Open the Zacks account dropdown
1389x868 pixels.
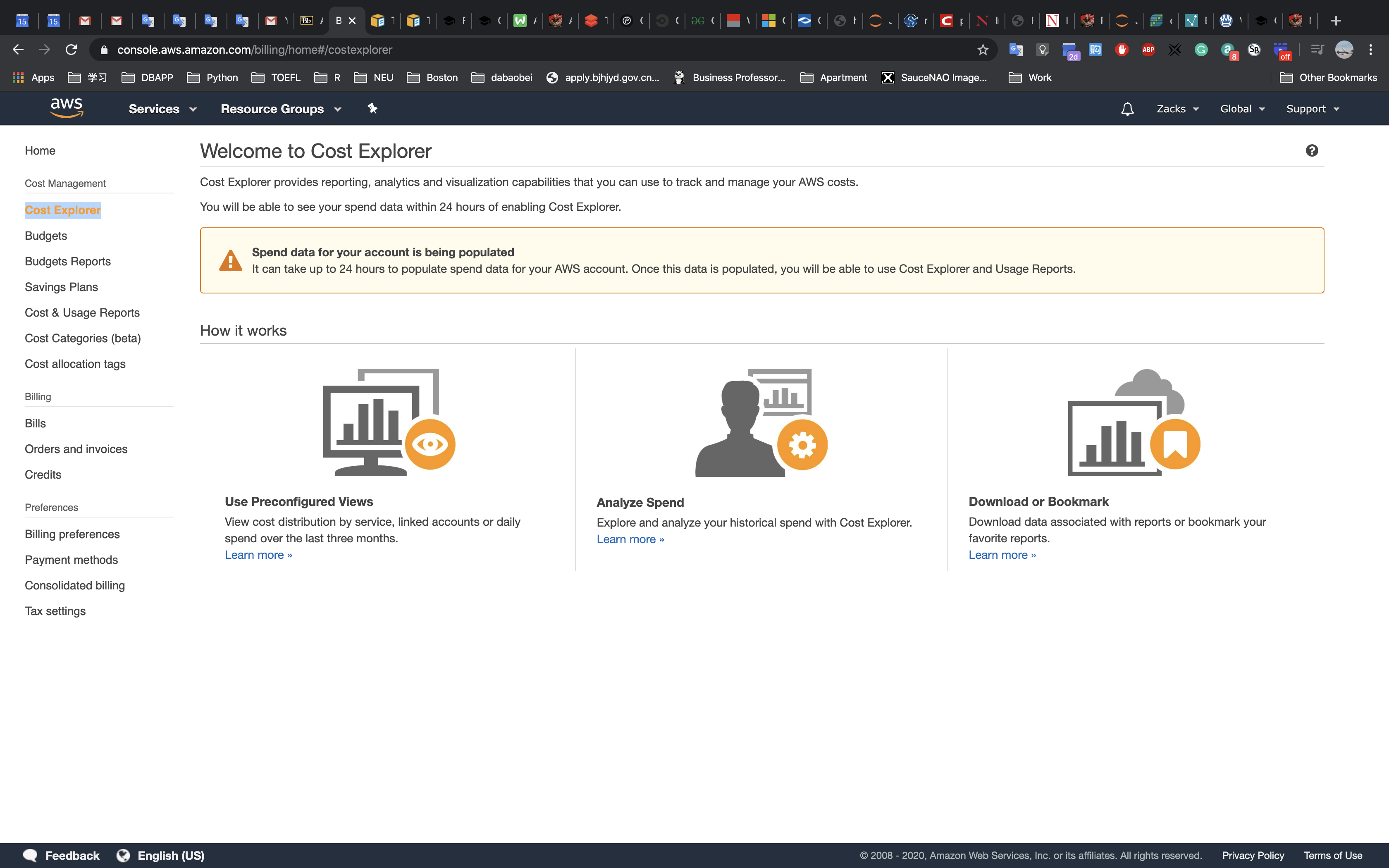tap(1177, 109)
